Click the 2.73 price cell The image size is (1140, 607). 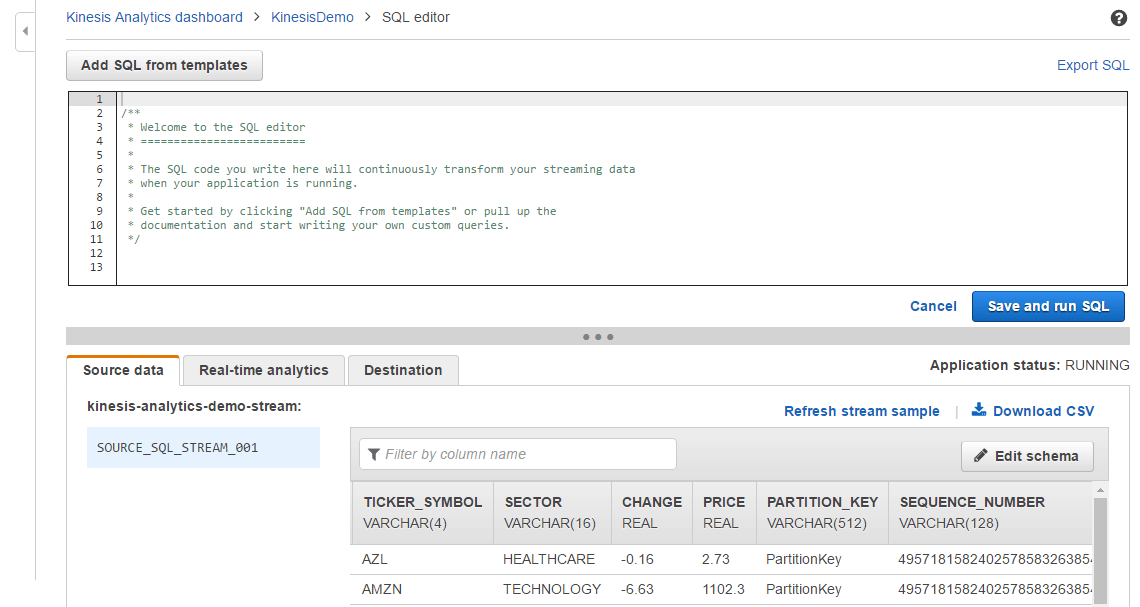715,559
